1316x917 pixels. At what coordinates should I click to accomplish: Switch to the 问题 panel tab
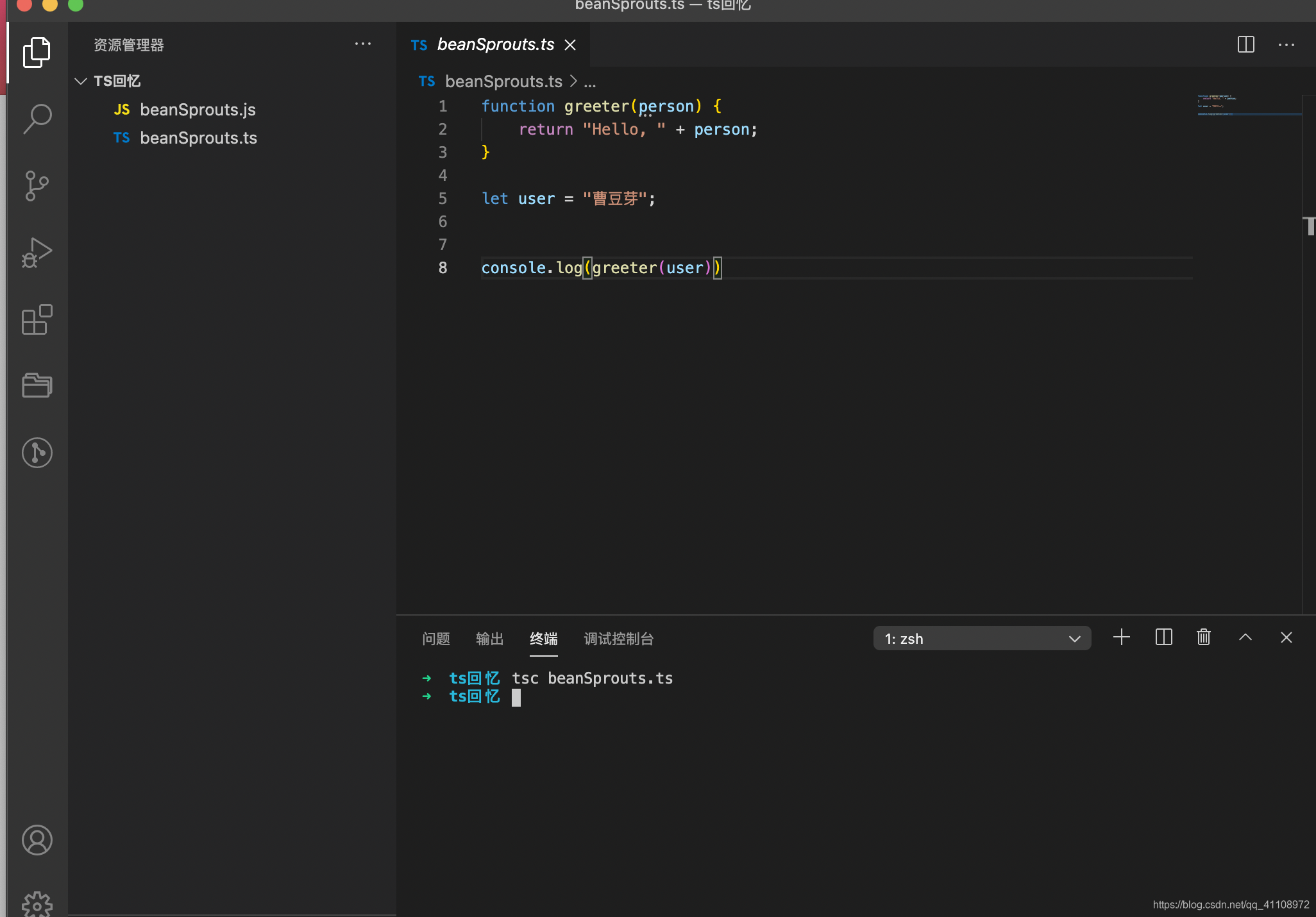[x=436, y=639]
